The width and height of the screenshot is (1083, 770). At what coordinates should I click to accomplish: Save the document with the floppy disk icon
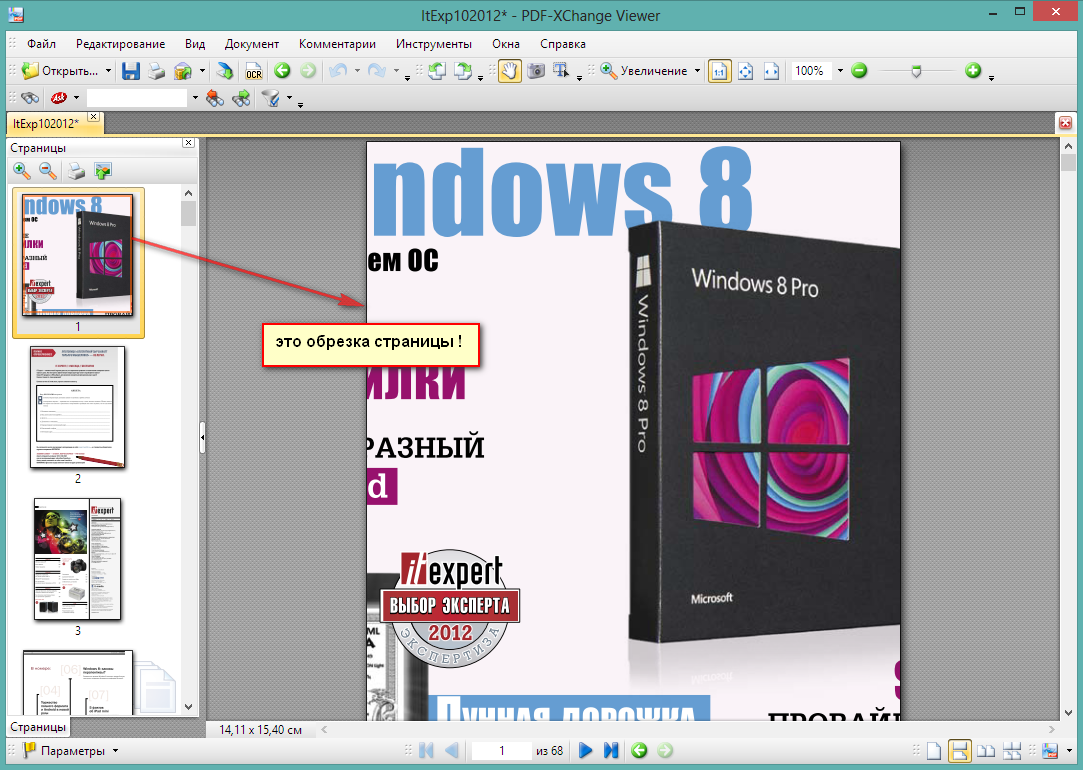pyautogui.click(x=131, y=70)
